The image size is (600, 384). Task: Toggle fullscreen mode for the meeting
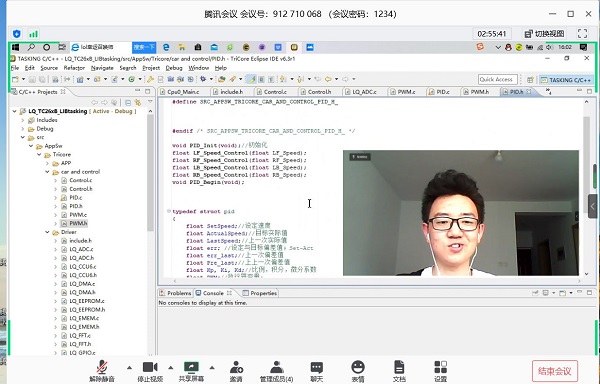click(x=582, y=34)
